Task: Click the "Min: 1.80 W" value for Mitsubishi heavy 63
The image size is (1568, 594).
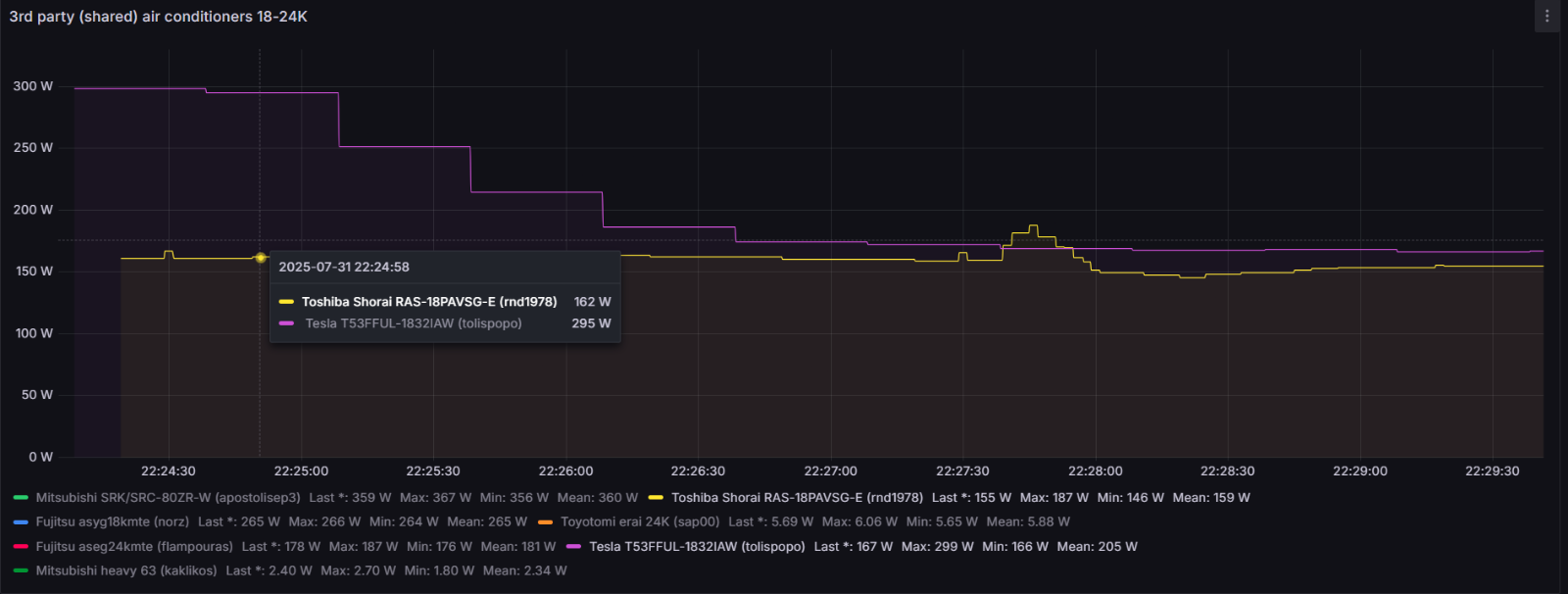Action: tap(439, 570)
